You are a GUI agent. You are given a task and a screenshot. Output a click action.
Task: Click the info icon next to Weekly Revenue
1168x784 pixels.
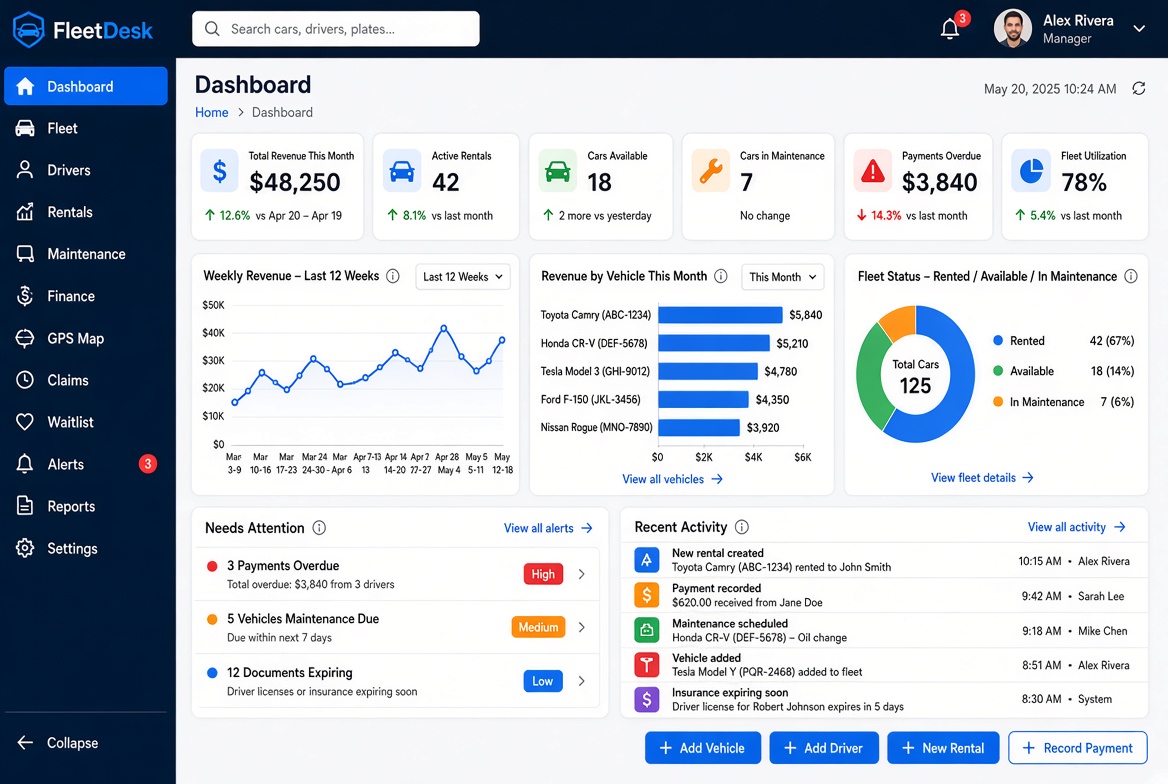(393, 276)
